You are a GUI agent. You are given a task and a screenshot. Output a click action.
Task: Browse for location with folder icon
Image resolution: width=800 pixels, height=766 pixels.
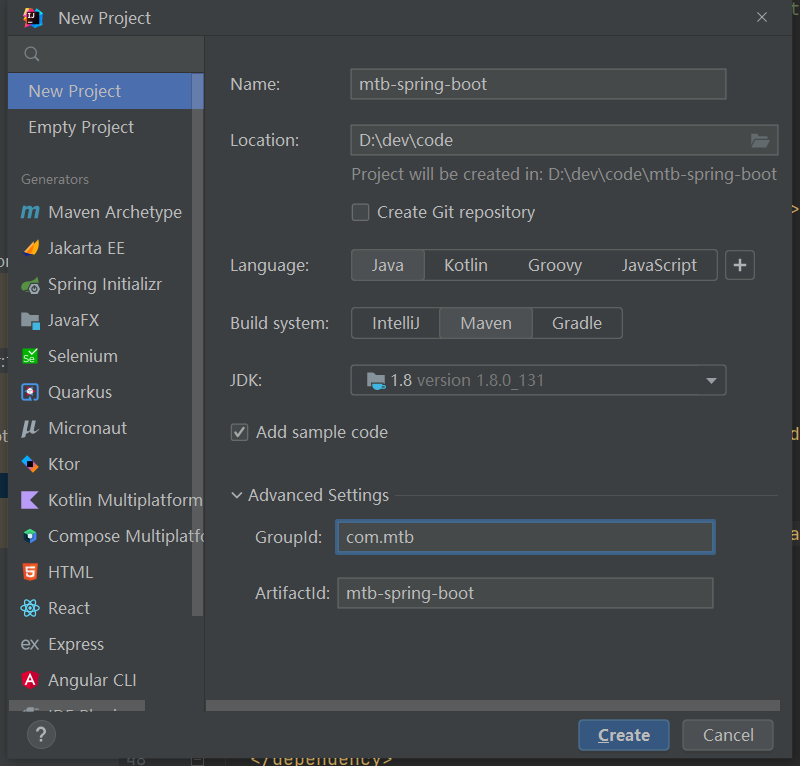[x=760, y=140]
